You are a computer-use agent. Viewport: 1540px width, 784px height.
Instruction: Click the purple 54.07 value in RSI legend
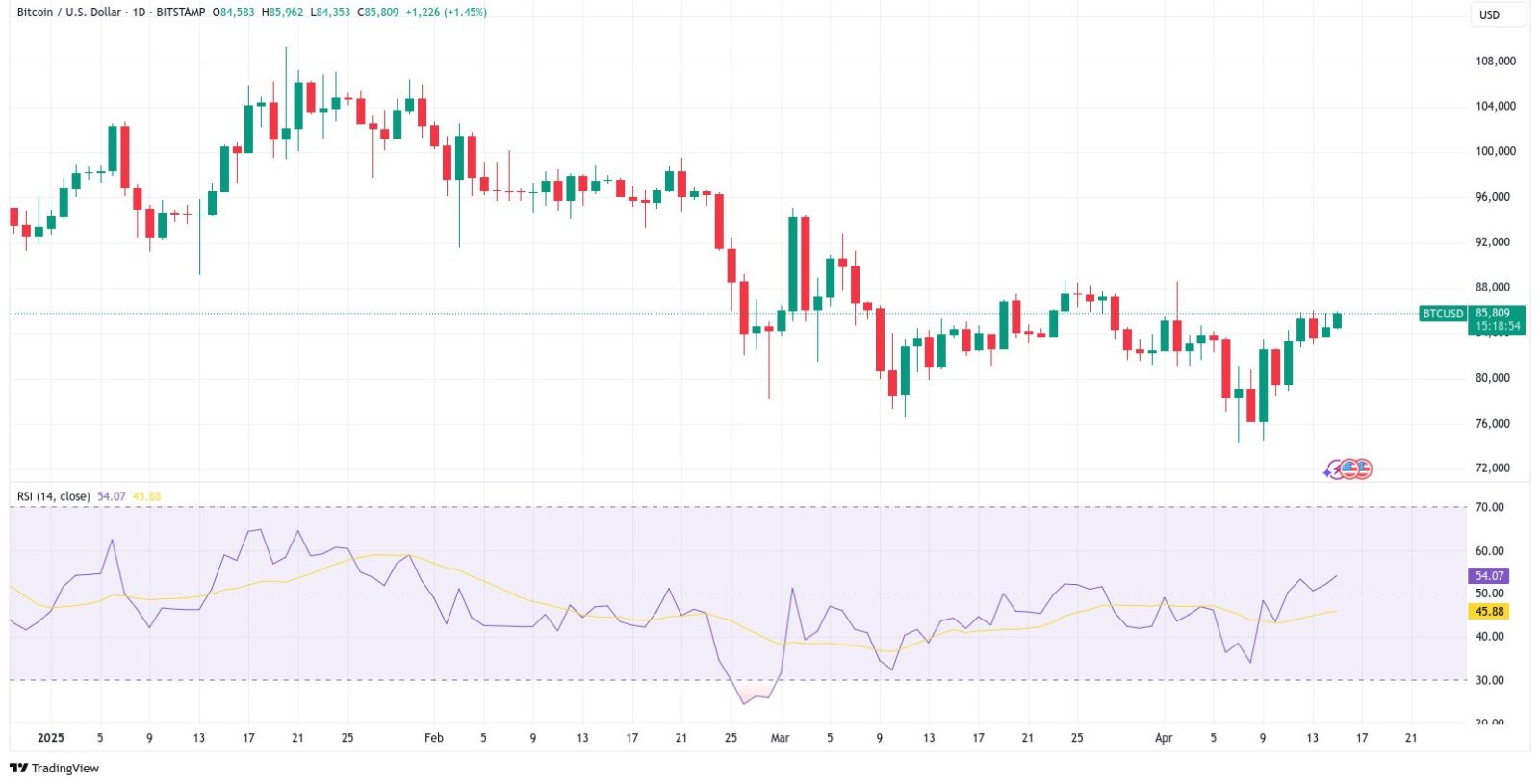112,496
